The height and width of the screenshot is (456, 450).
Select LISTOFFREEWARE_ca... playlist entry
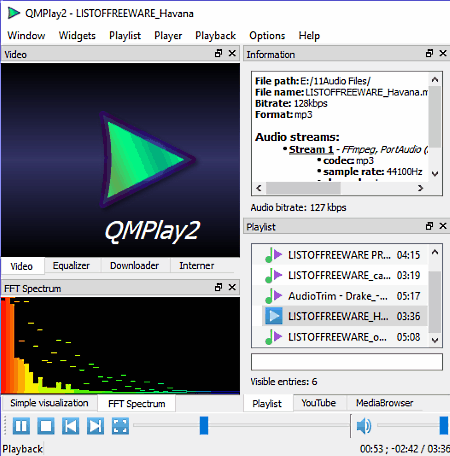click(340, 275)
